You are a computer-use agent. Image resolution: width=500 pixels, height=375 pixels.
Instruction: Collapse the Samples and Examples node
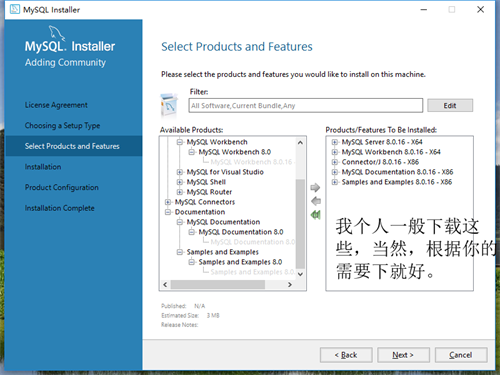[180, 252]
